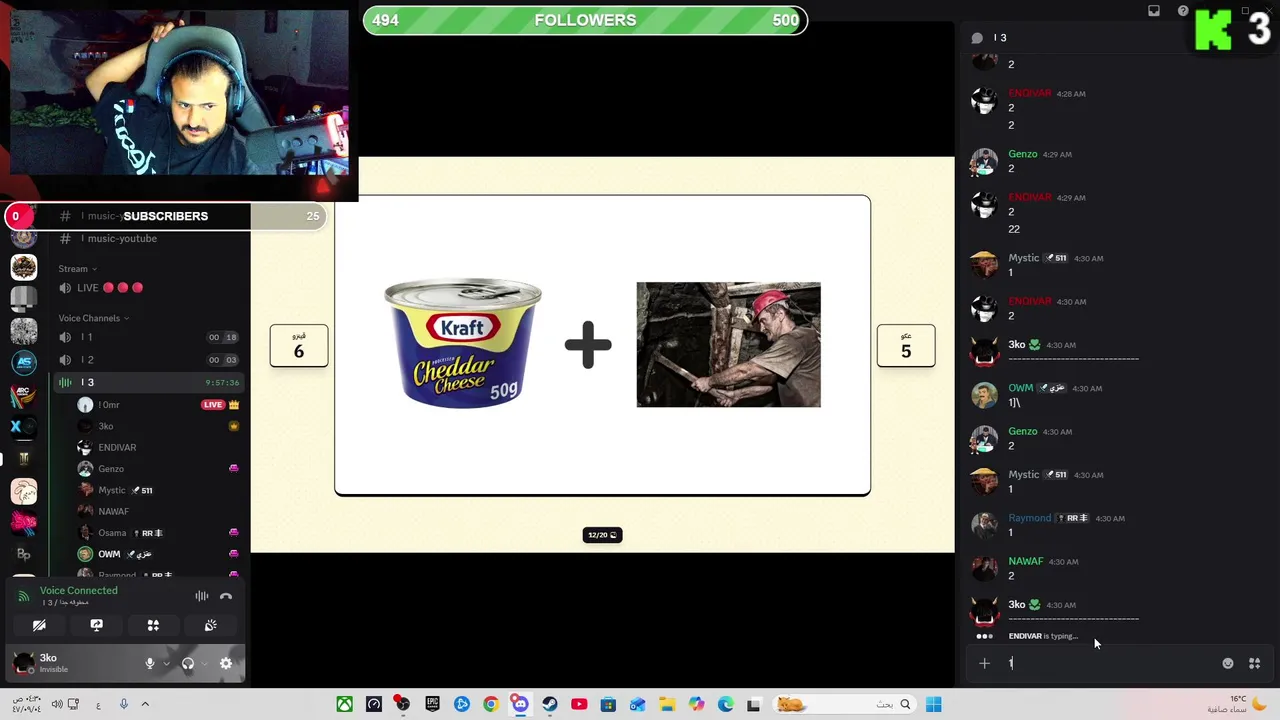The width and height of the screenshot is (1280, 720).
Task: Open the emoji picker in chat box
Action: click(1228, 663)
